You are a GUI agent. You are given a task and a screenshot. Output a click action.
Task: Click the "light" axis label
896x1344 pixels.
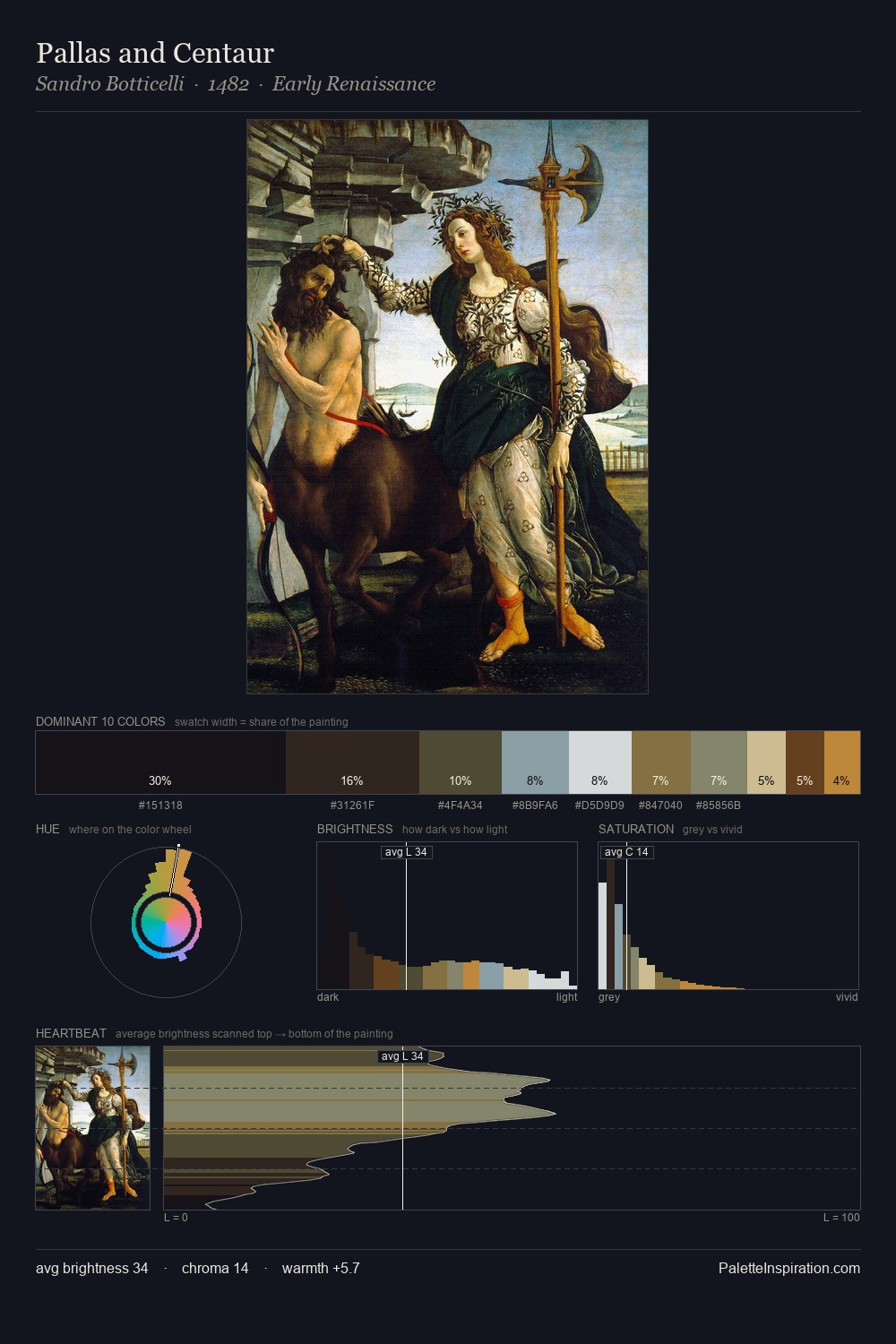566,997
